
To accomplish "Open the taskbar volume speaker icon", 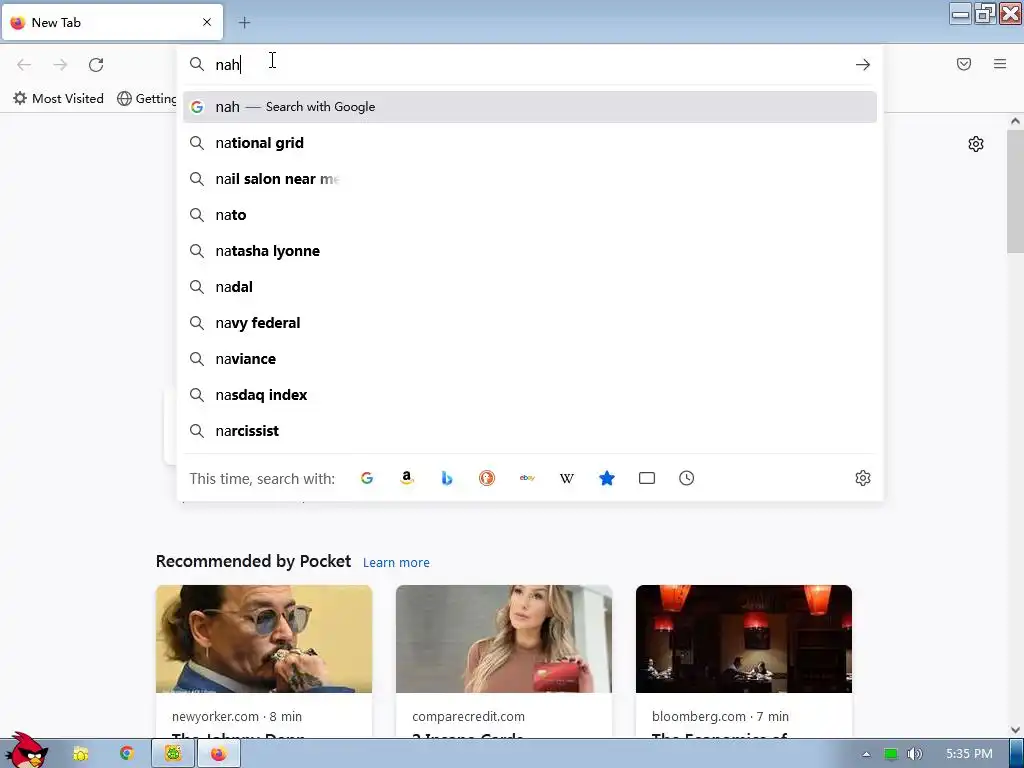I will point(915,754).
